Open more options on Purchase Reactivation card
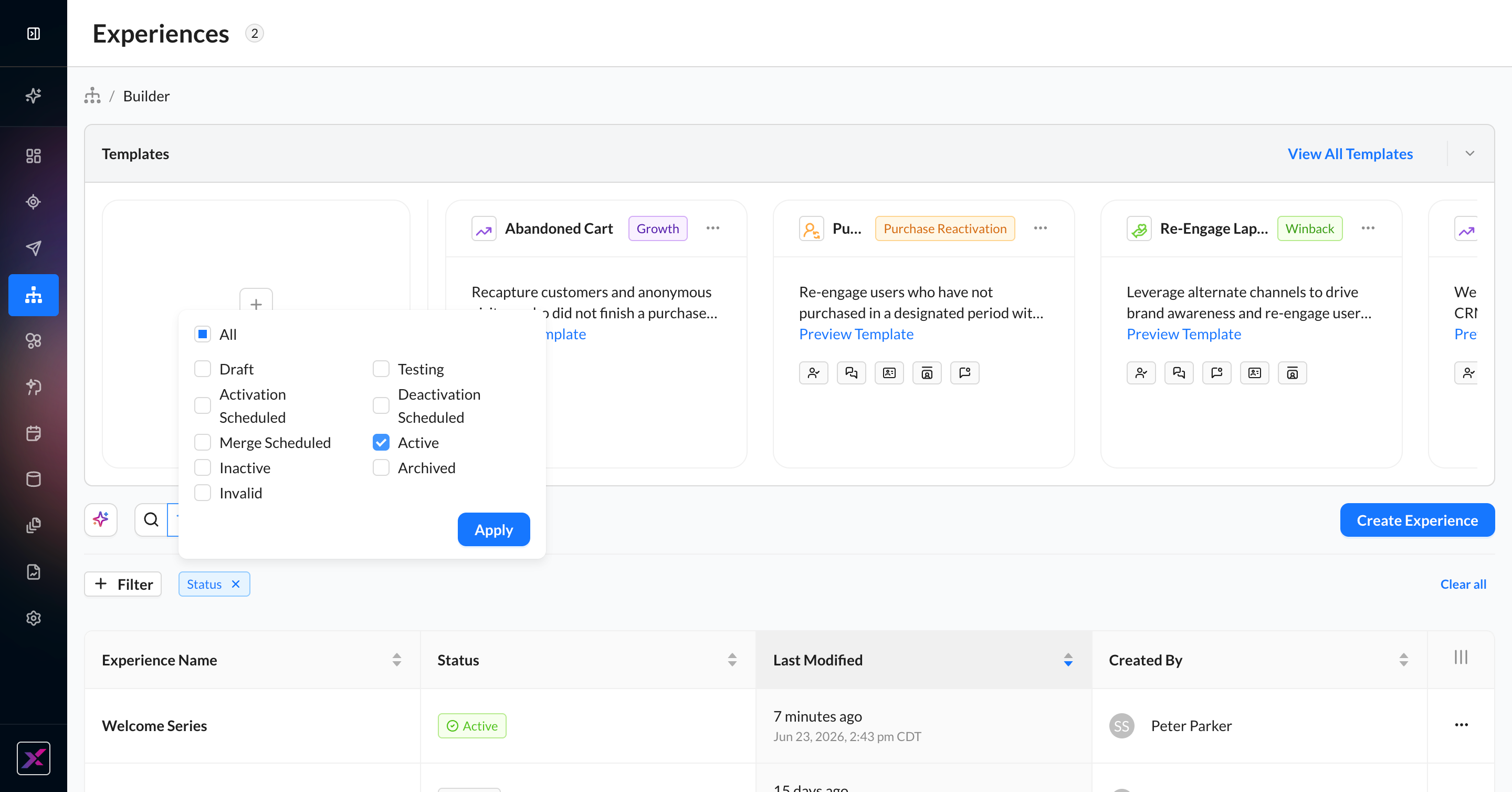The height and width of the screenshot is (792, 1512). click(1040, 228)
